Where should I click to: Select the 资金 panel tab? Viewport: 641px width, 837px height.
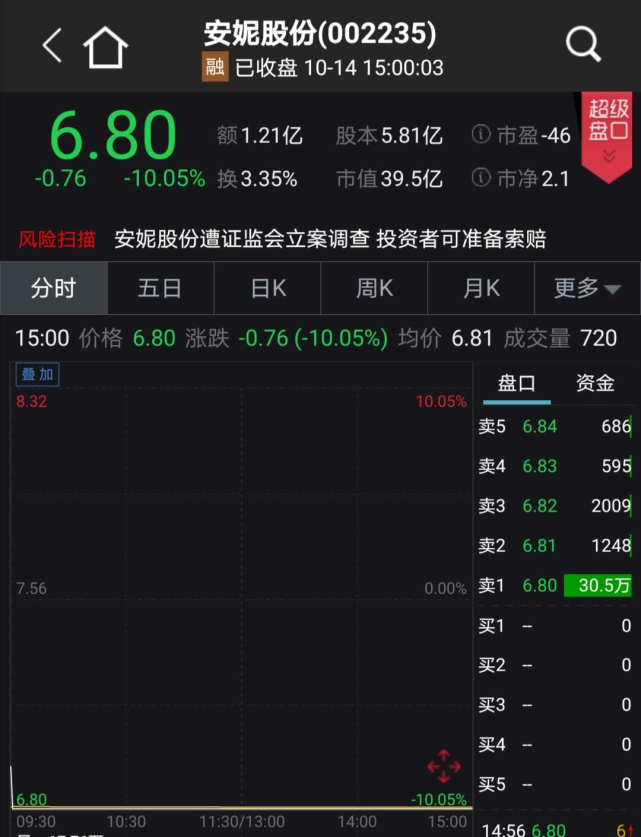(x=595, y=383)
